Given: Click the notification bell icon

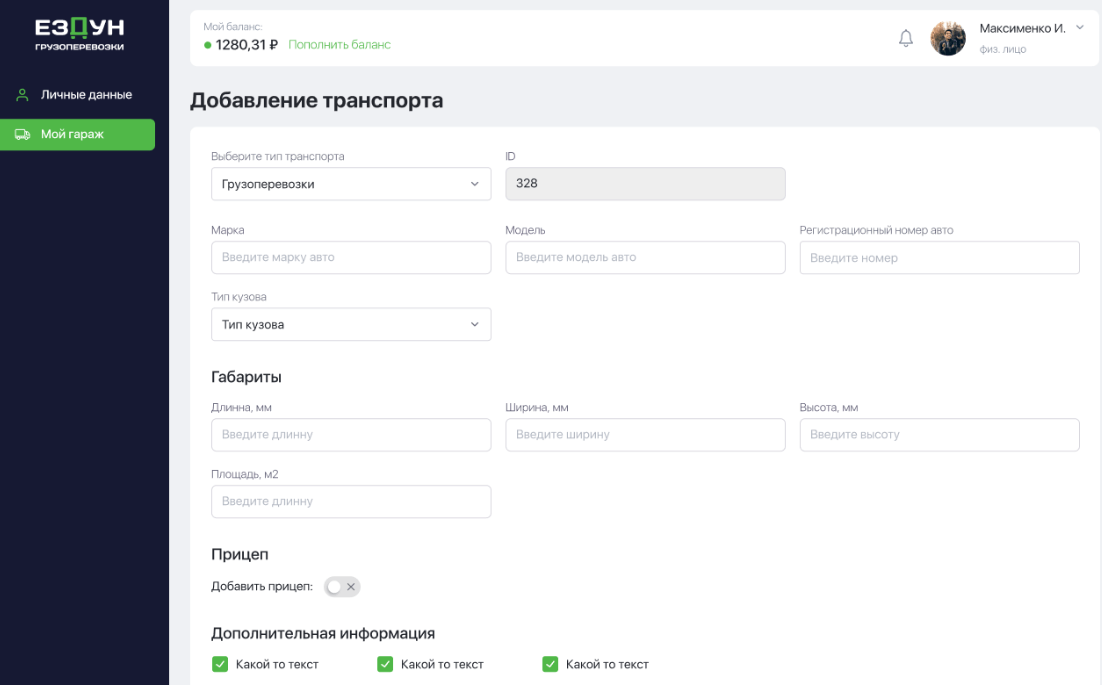Looking at the screenshot, I should point(906,39).
